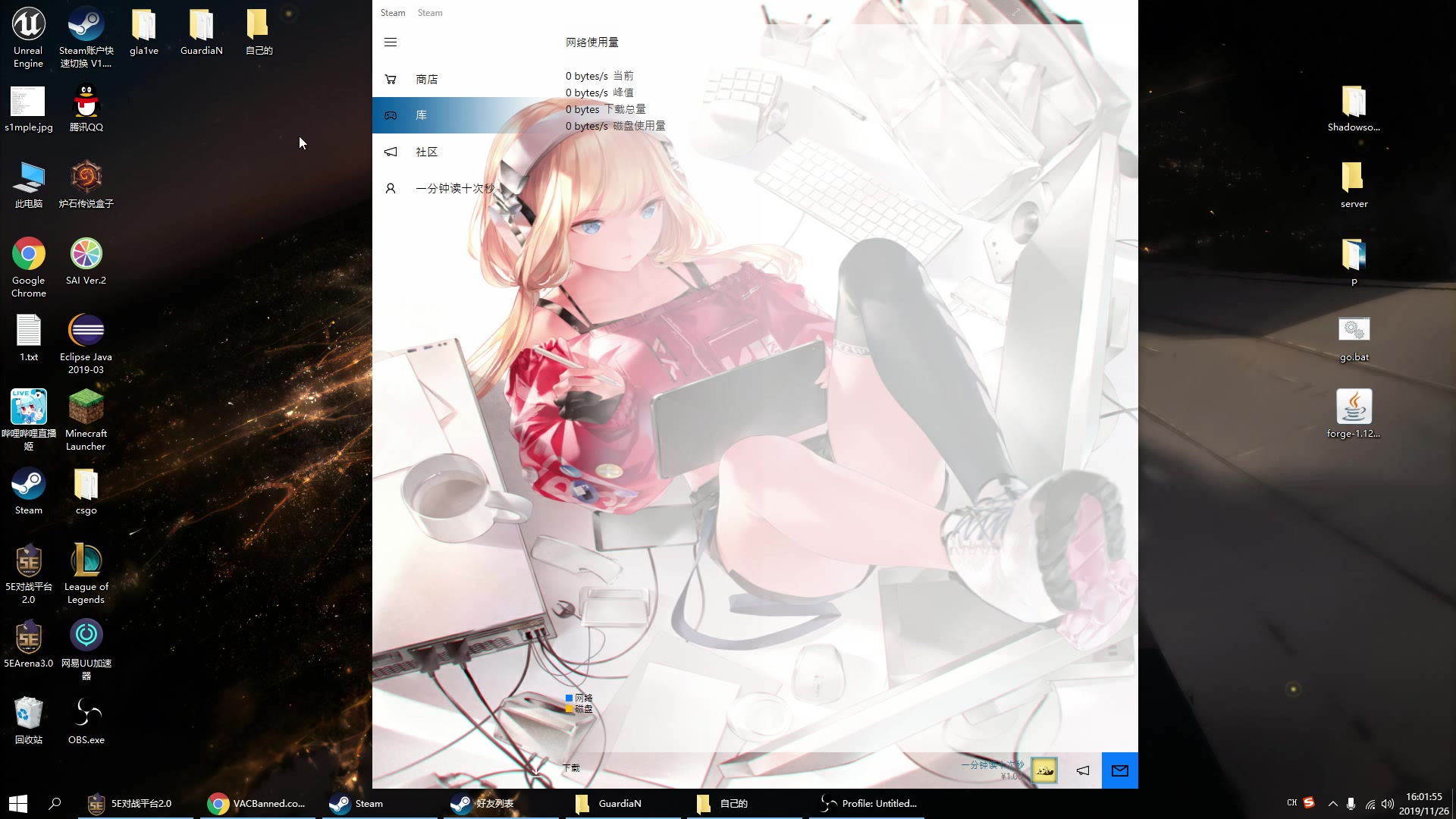Select the gla1ve folder on desktop

pos(144,32)
